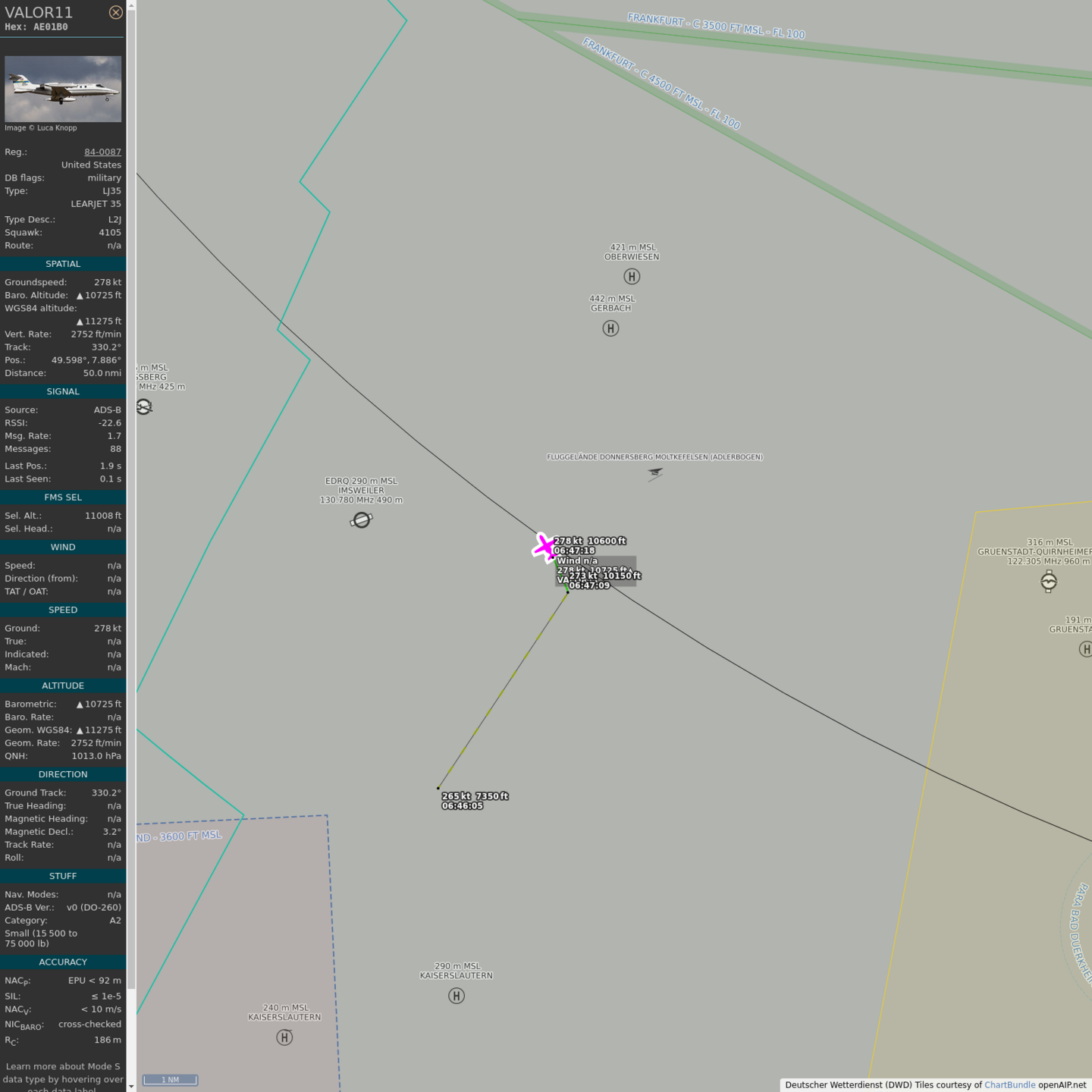Open the ChartBundle attribution link

coord(1009,1085)
